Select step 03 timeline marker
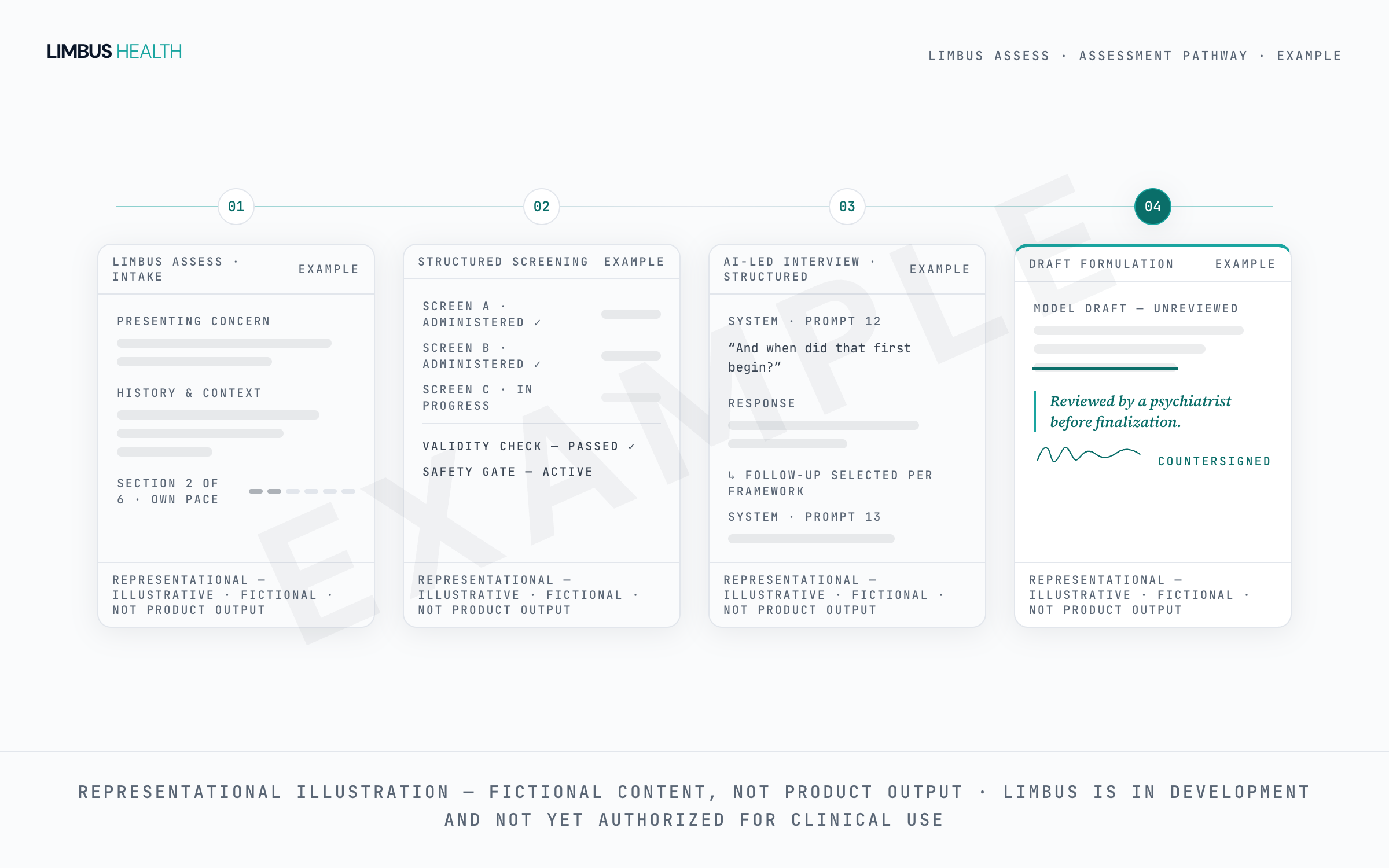 [847, 207]
